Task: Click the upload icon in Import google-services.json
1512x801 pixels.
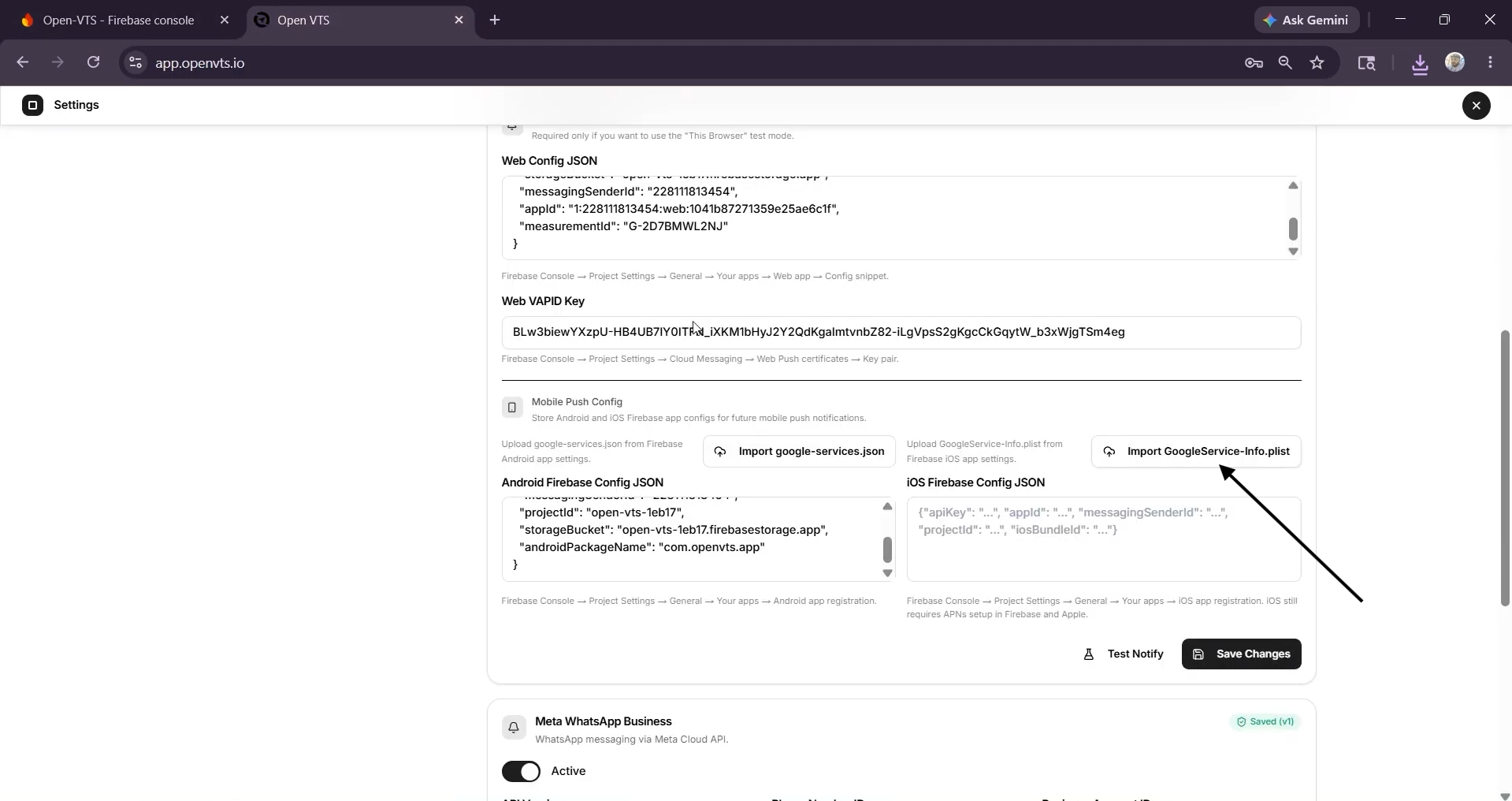Action: [x=720, y=452]
